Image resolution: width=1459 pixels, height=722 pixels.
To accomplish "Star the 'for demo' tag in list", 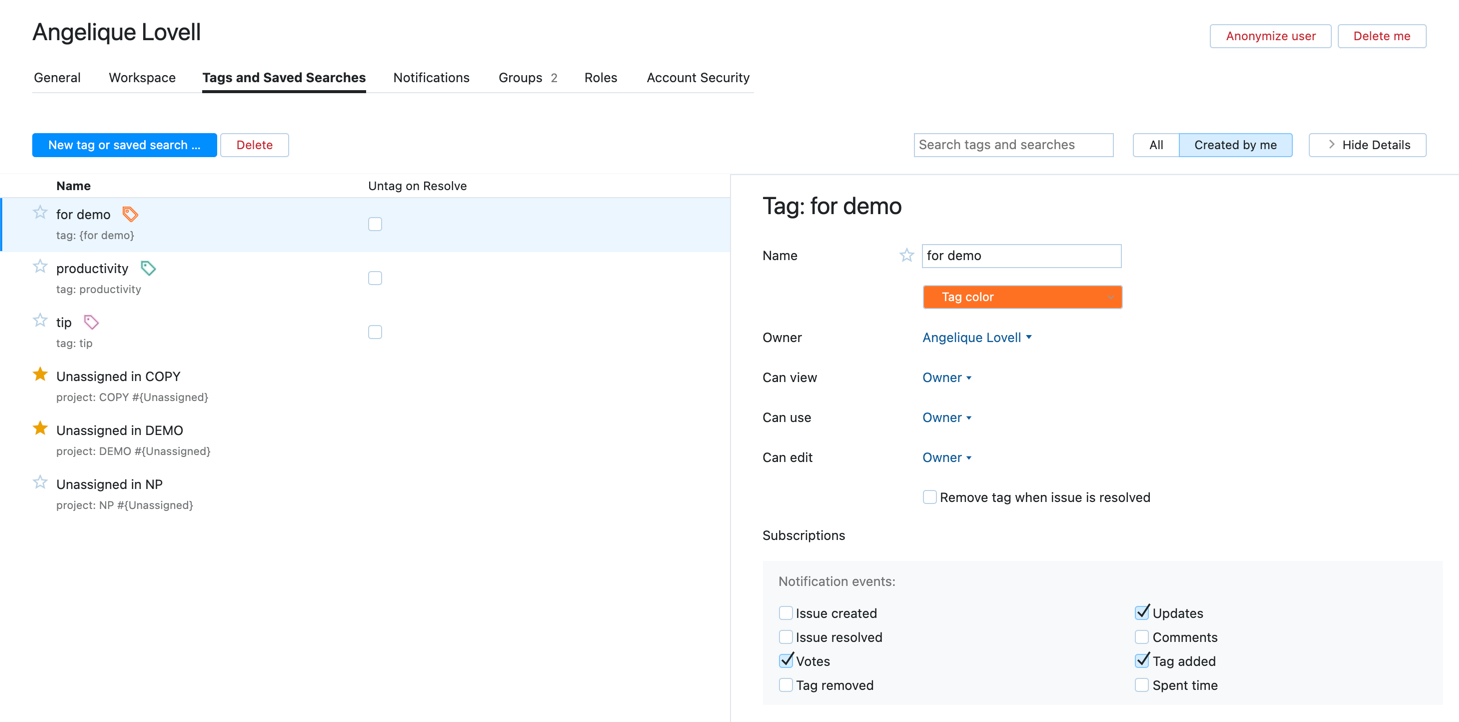I will (40, 213).
